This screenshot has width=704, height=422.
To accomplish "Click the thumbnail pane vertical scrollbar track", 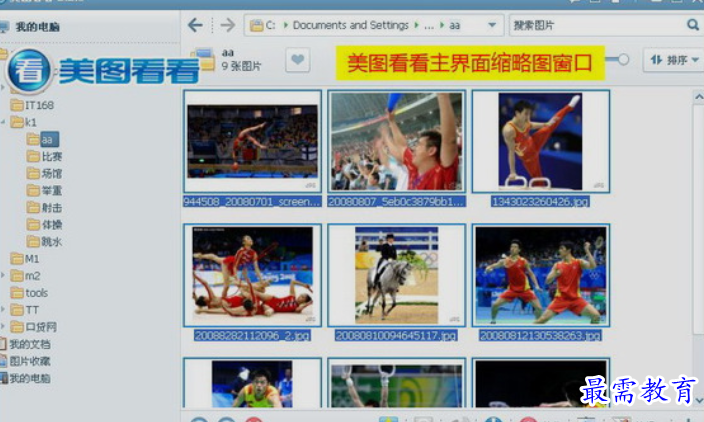I will tap(699, 251).
